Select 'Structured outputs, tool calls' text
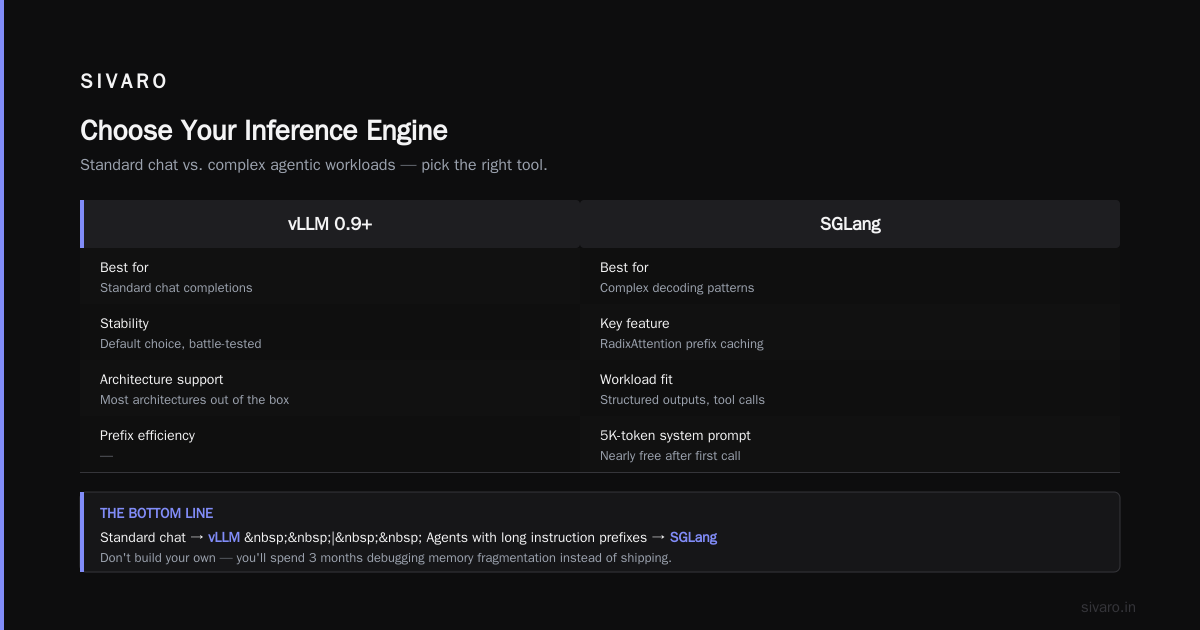 [682, 400]
